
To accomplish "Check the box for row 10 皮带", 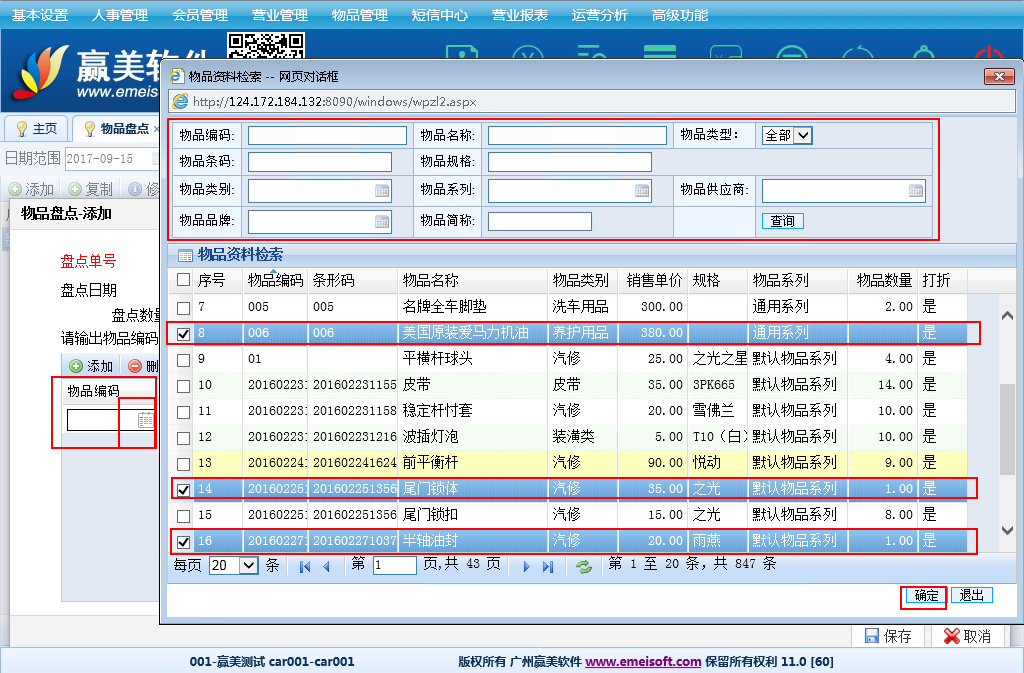I will click(x=183, y=386).
